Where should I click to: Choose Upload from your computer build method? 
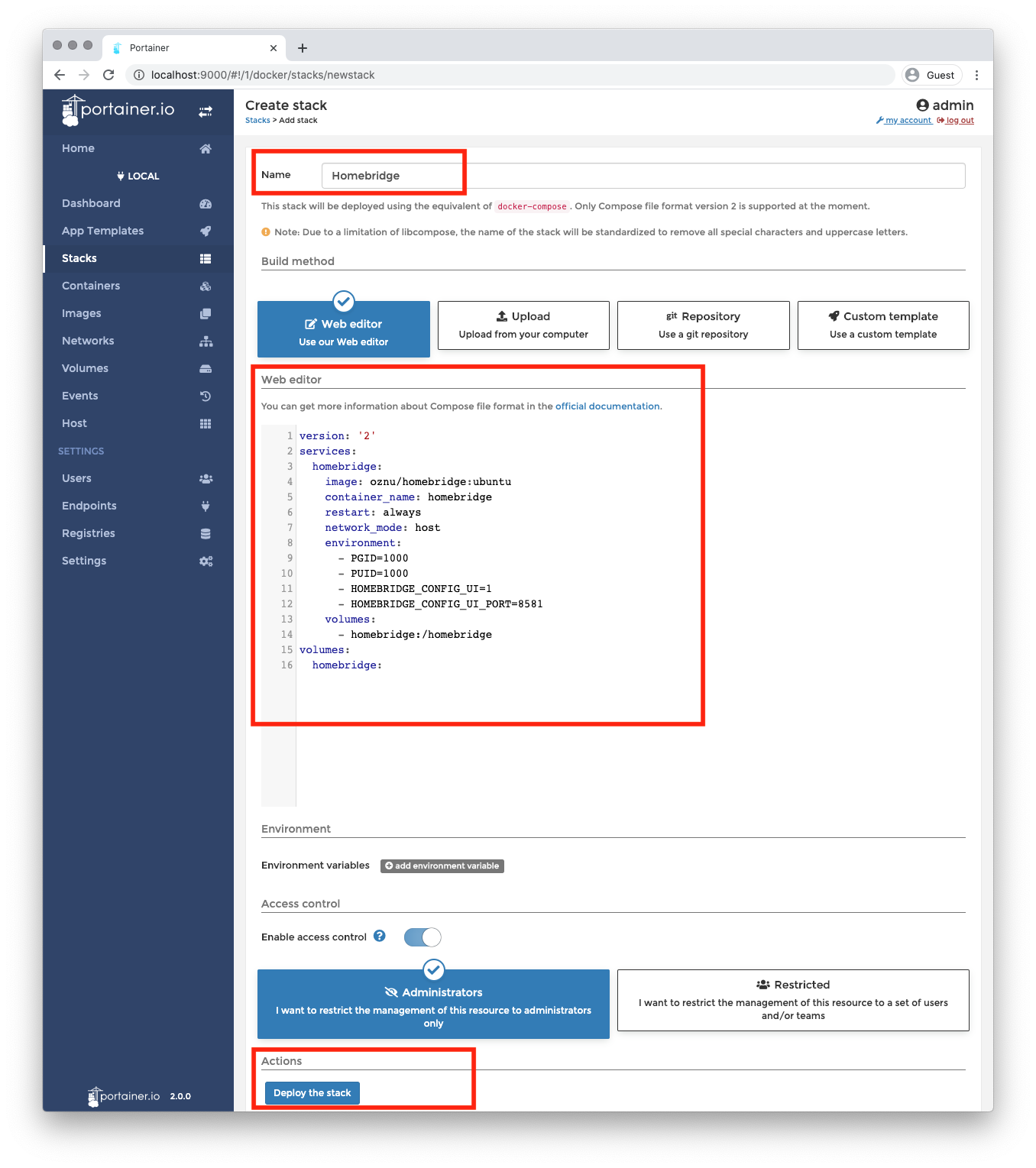coord(523,325)
